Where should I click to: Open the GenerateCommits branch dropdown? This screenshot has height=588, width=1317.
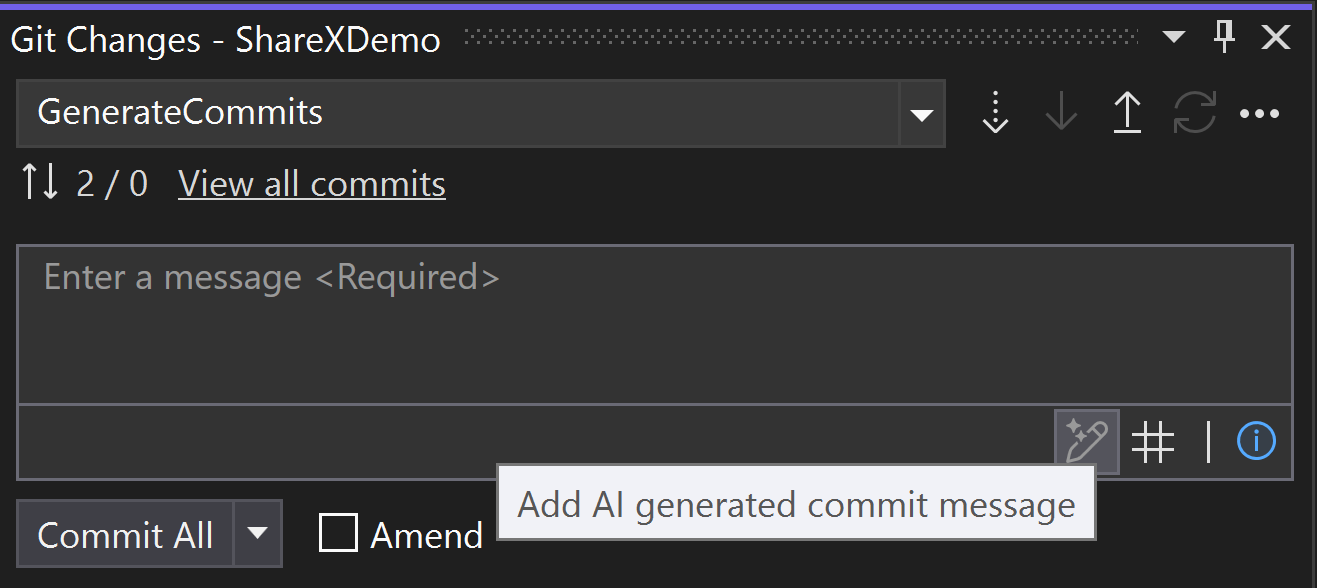click(x=921, y=113)
